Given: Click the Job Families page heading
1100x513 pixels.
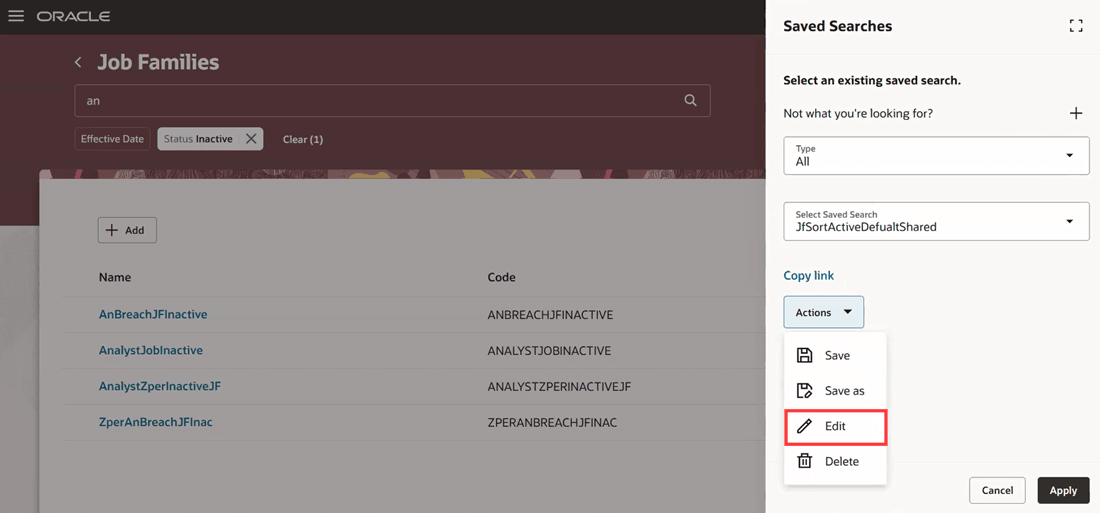Looking at the screenshot, I should pyautogui.click(x=158, y=62).
